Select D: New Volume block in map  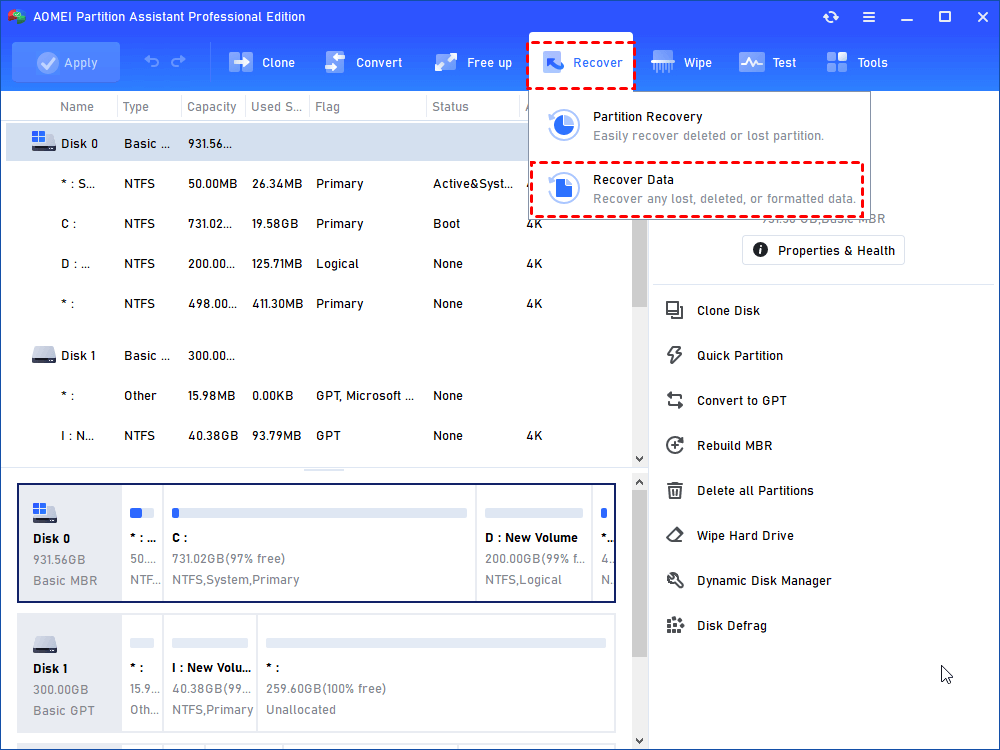coord(534,543)
